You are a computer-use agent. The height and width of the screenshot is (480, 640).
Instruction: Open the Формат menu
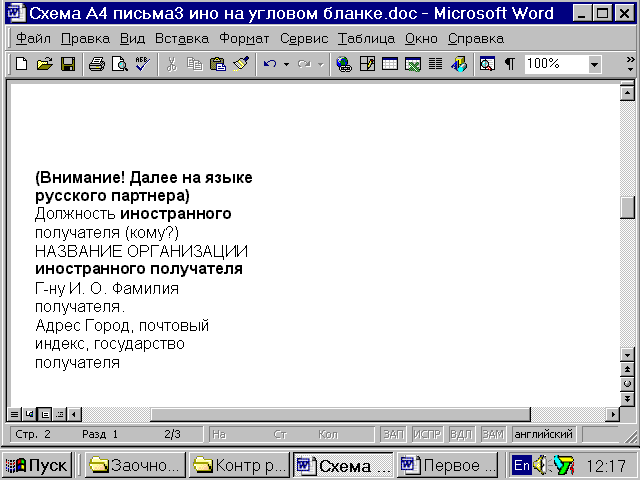pos(244,39)
